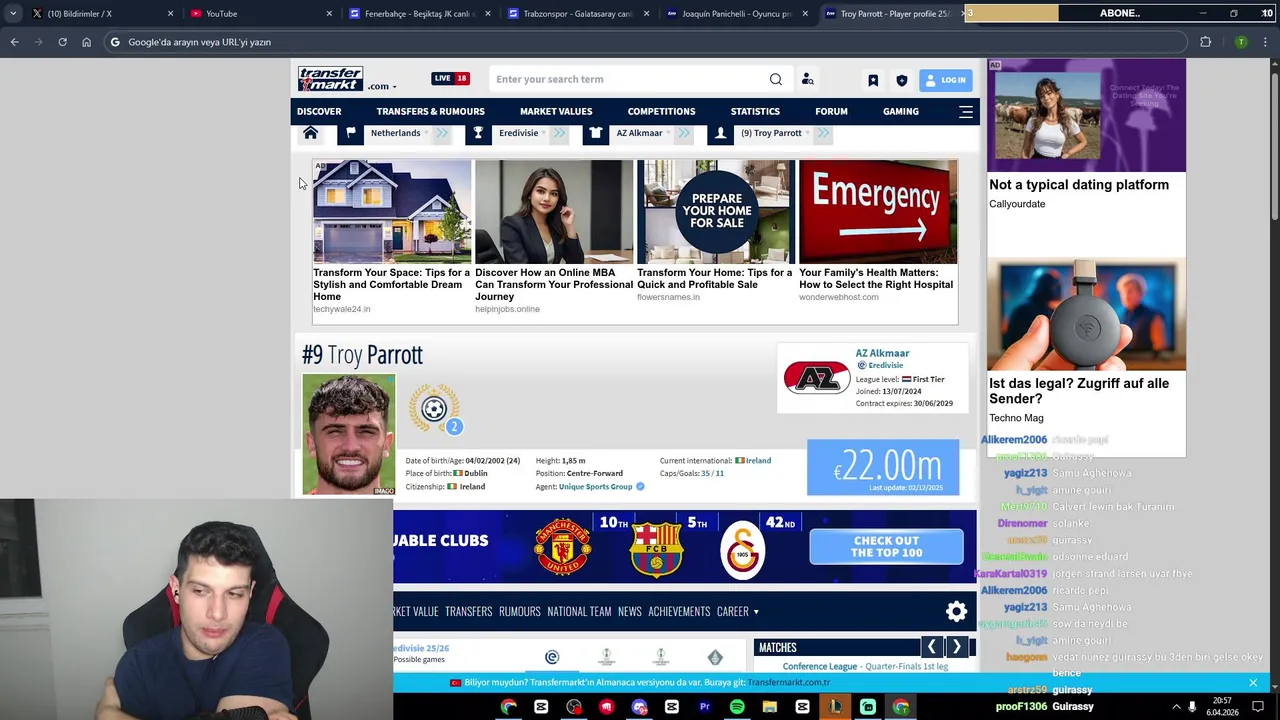This screenshot has height=720, width=1280.
Task: Open Premiere Pro from the taskbar
Action: [704, 707]
